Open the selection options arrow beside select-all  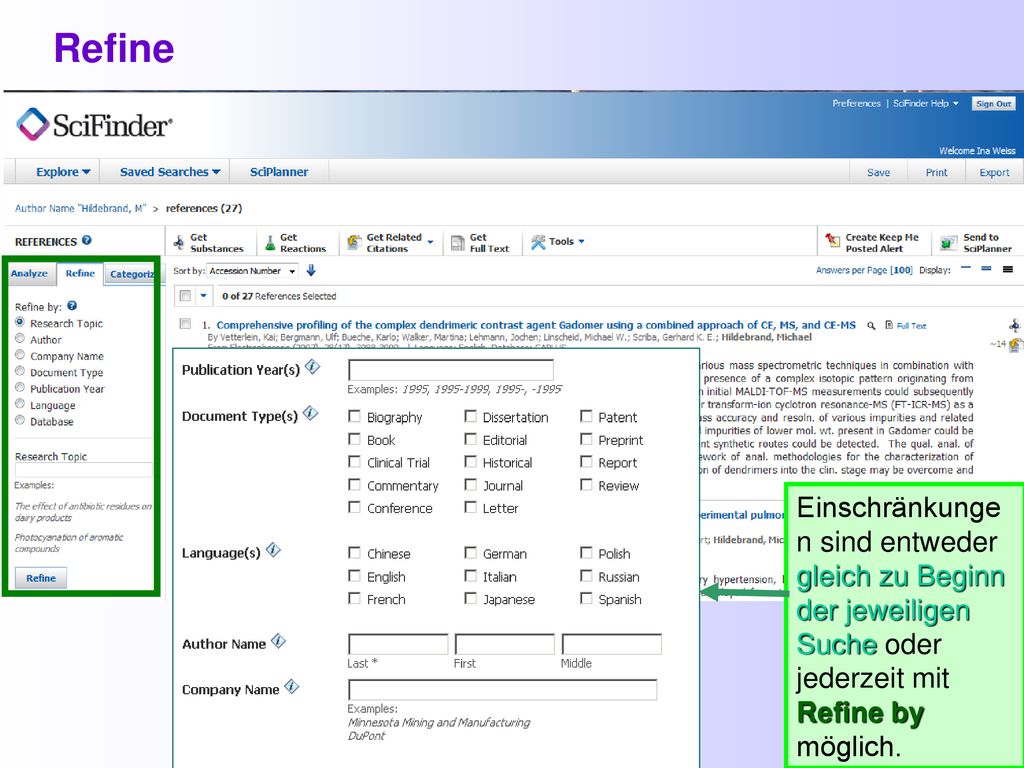click(x=203, y=296)
